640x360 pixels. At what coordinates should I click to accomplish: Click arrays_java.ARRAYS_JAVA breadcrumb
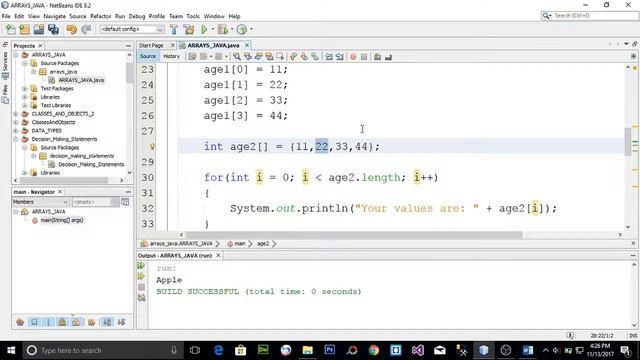coord(181,244)
